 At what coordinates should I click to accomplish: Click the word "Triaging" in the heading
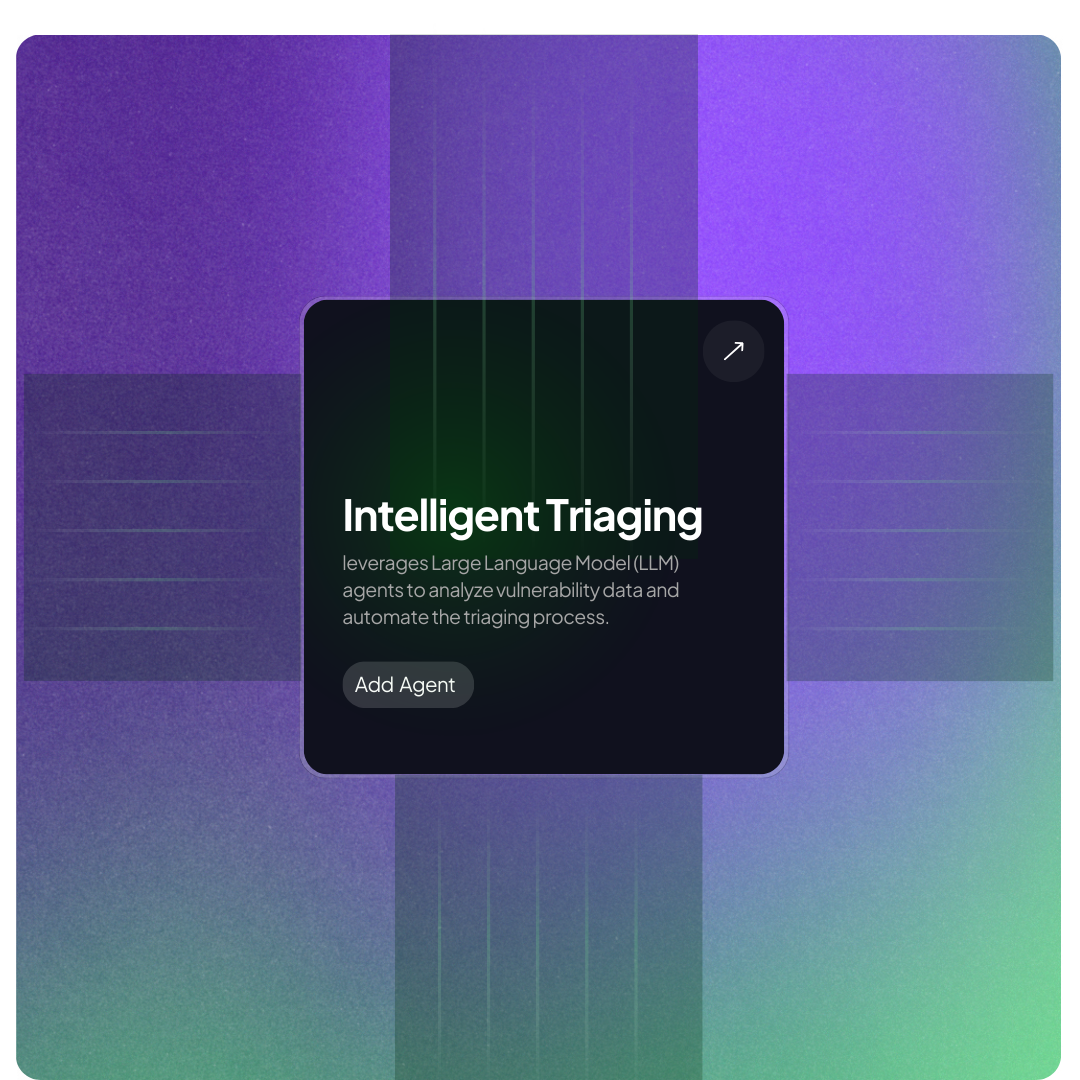(x=624, y=516)
